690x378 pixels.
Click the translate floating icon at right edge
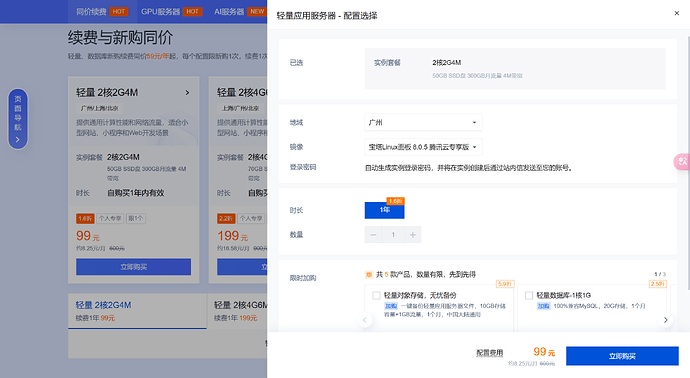(682, 161)
